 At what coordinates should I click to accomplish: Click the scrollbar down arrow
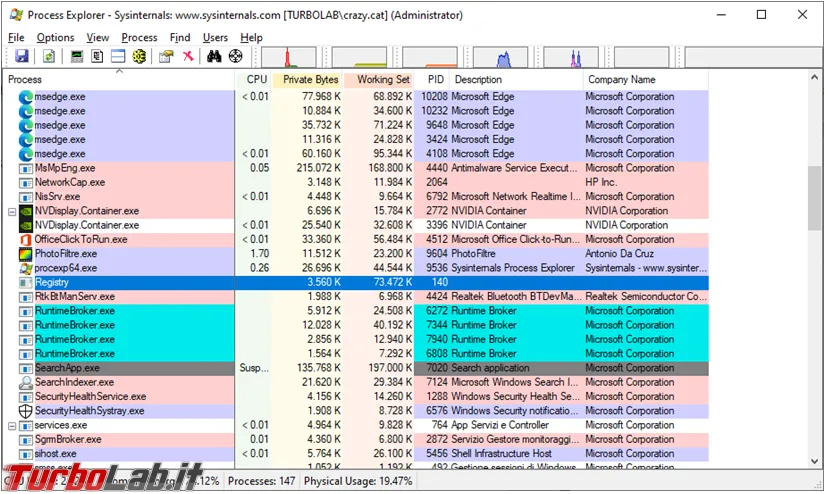tap(814, 461)
